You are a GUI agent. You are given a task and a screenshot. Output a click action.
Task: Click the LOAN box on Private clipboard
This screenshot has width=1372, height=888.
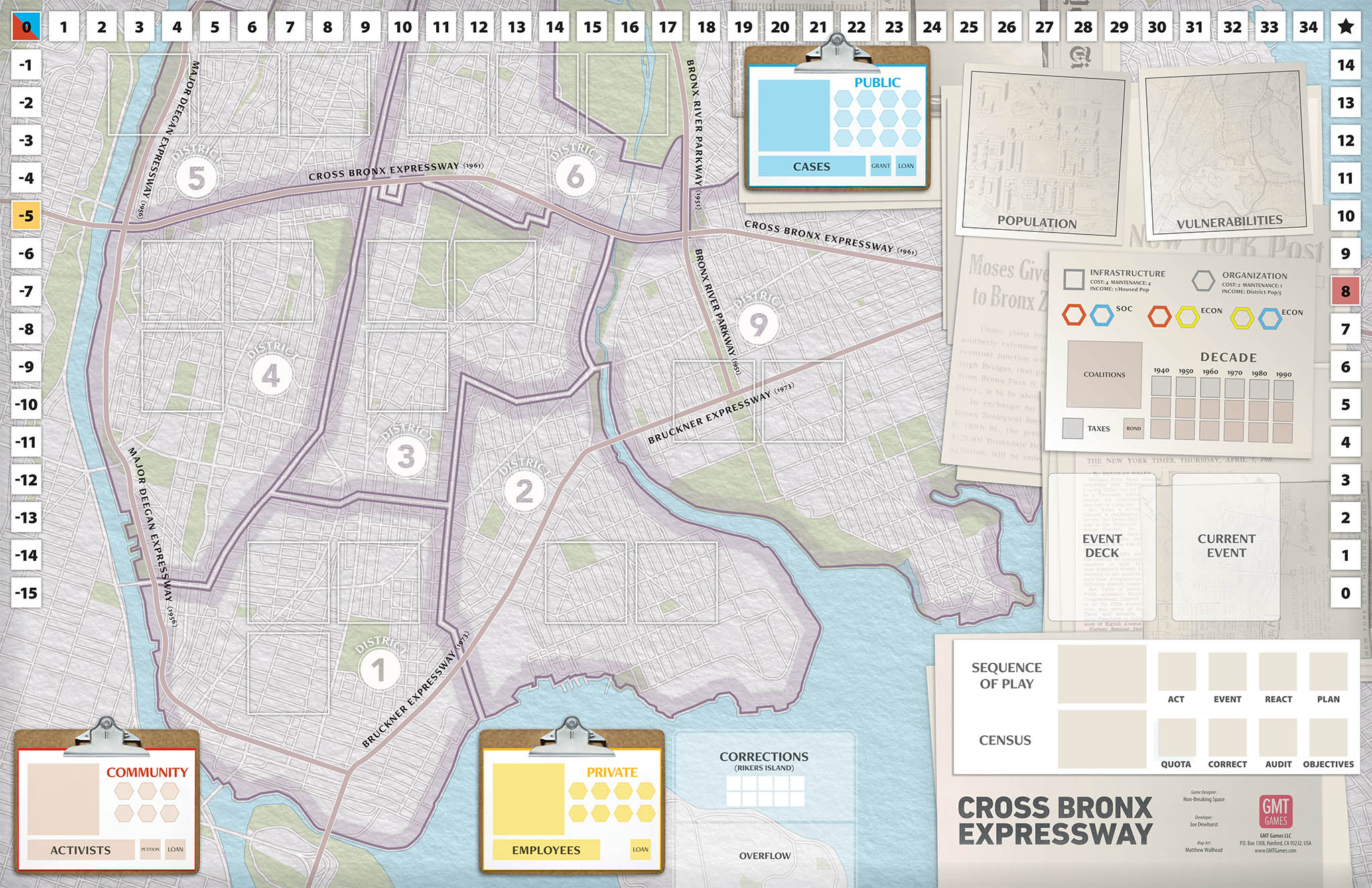coord(640,849)
